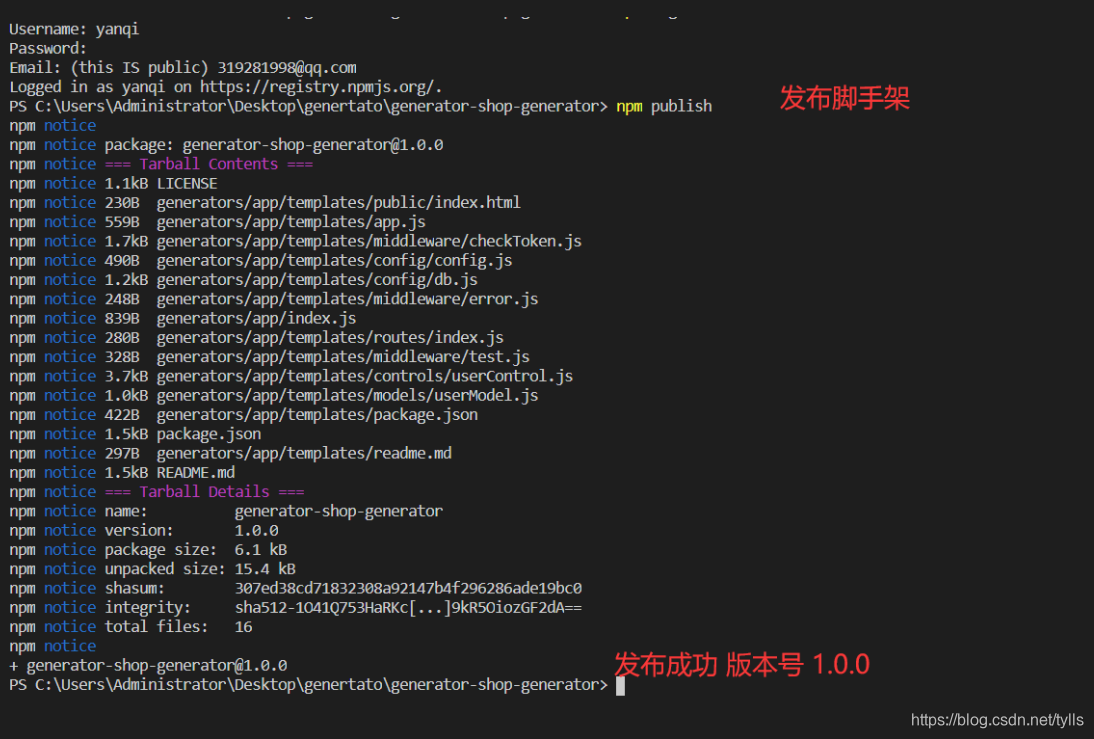Screen dimensions: 1094x739
Task: Click the '1.5kB README.md' entry
Action: (170, 473)
